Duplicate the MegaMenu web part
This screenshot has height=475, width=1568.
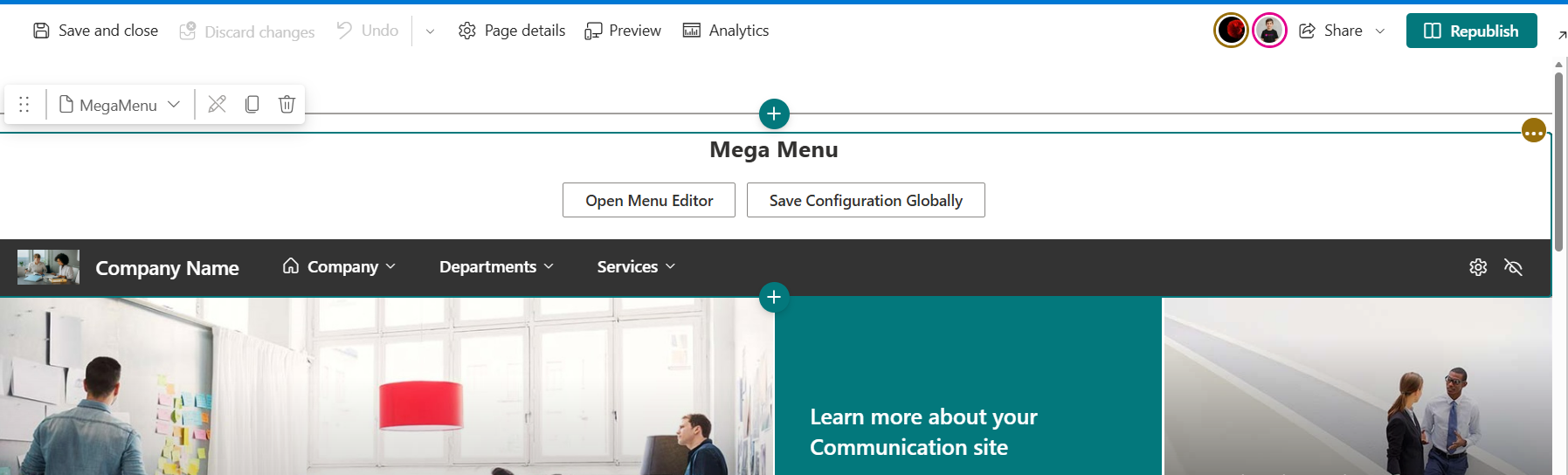252,105
